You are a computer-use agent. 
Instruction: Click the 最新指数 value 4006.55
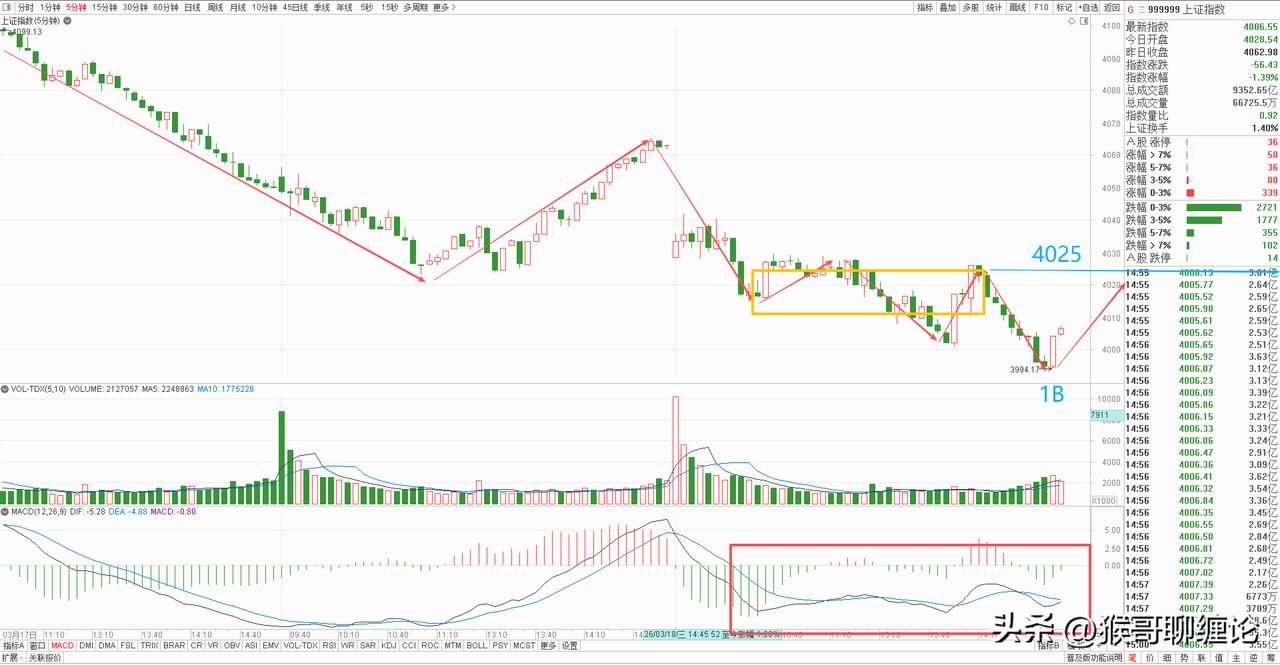pyautogui.click(x=1260, y=27)
